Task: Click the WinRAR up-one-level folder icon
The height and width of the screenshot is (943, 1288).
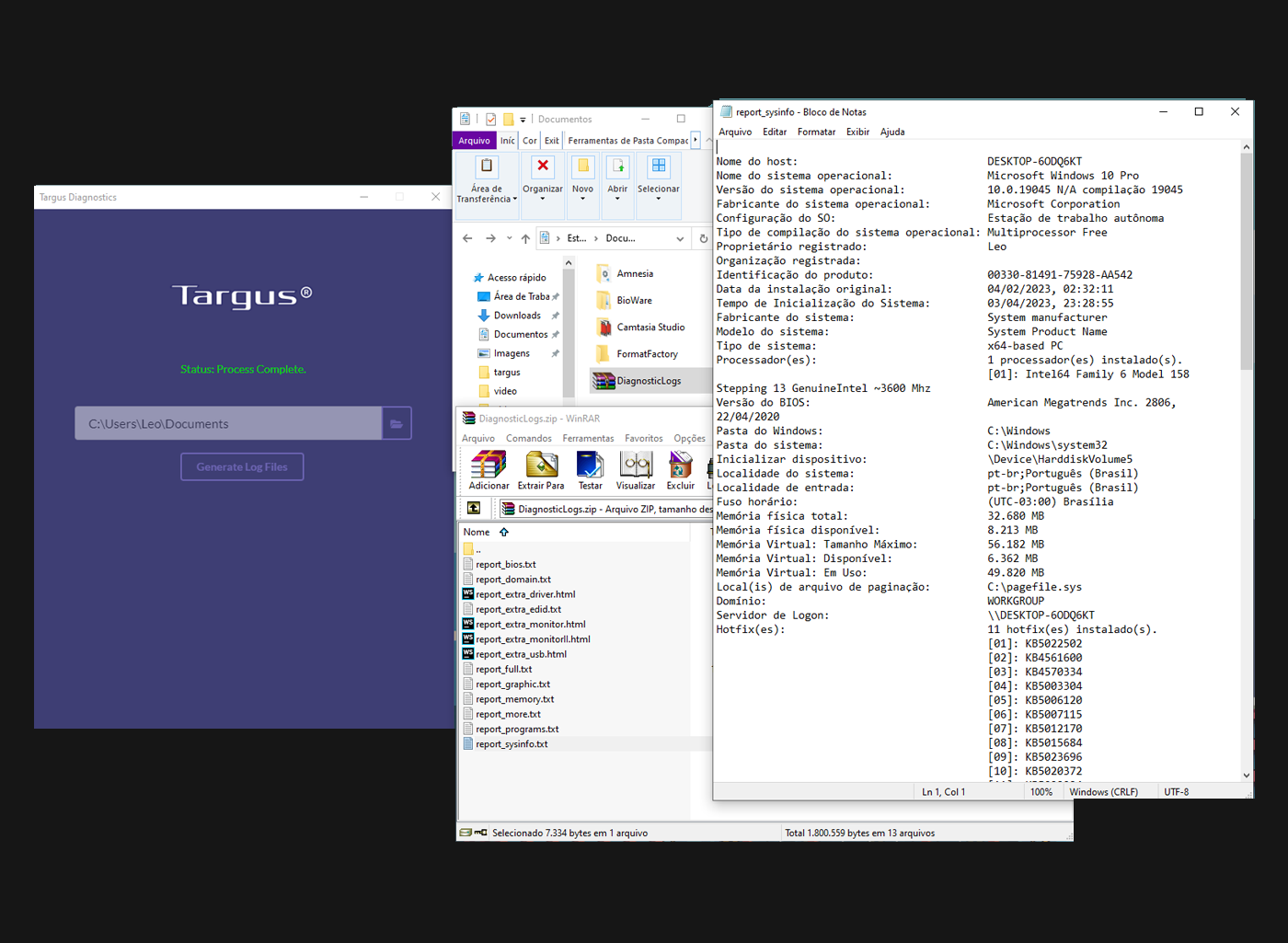Action: [x=474, y=508]
